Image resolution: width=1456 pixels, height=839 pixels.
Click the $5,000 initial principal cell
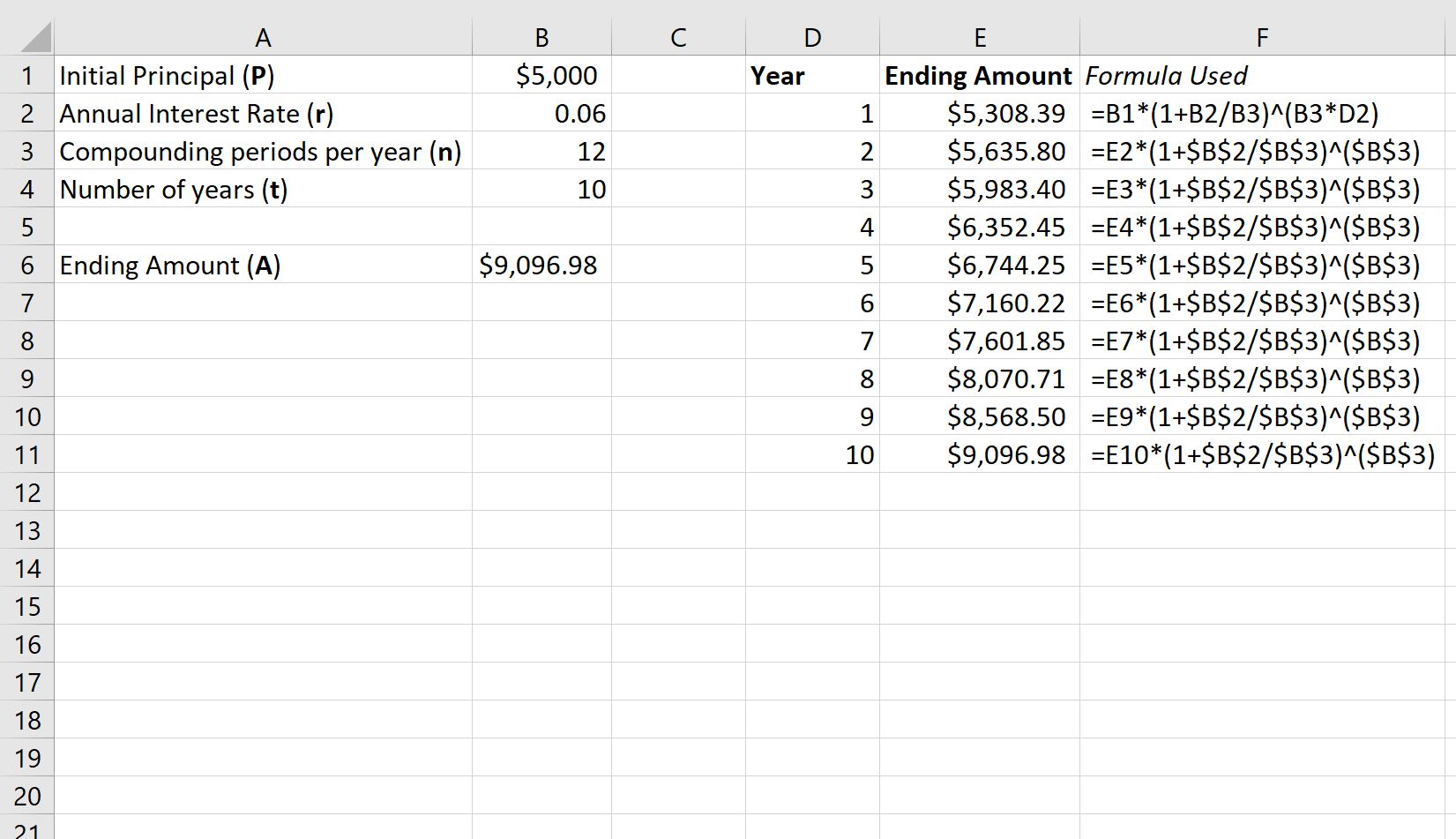(x=541, y=75)
